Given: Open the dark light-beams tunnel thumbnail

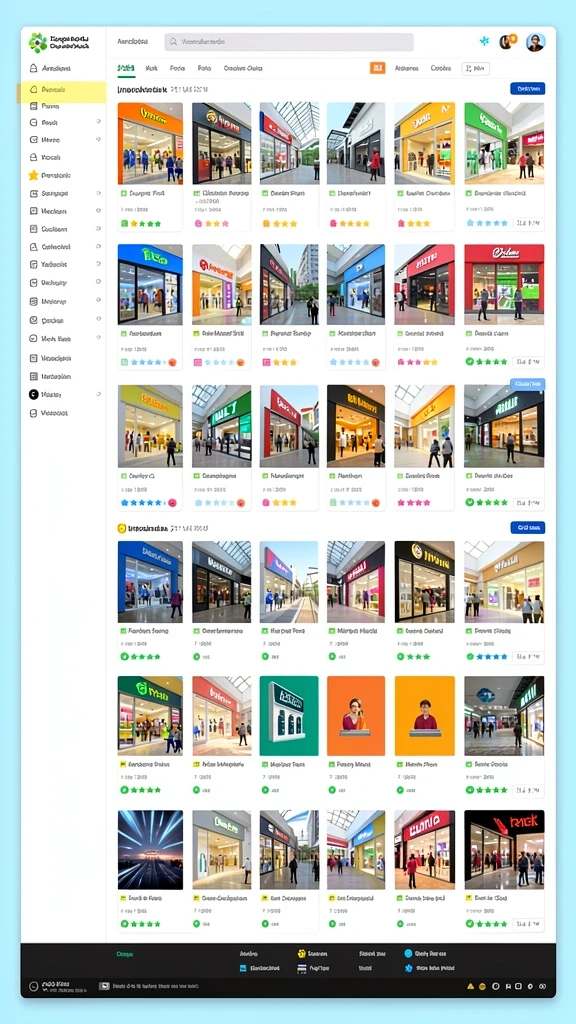Looking at the screenshot, I should tap(150, 850).
